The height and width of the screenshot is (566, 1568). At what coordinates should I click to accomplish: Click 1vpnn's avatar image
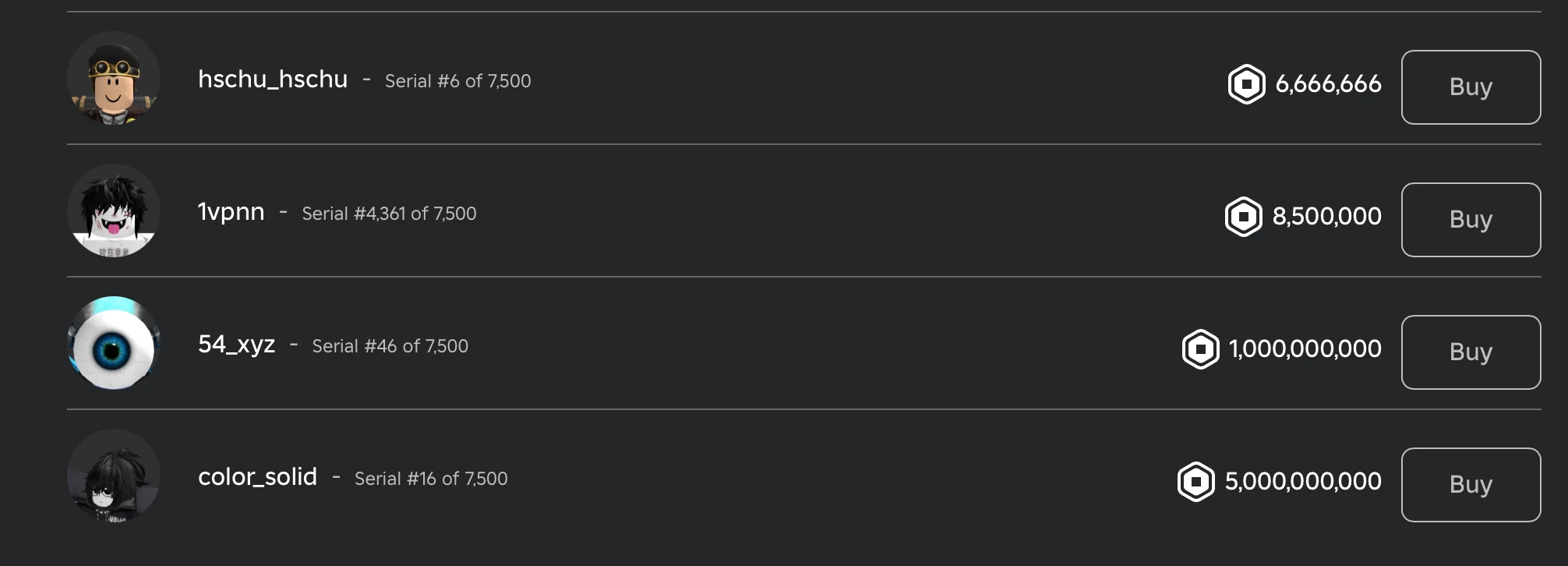point(115,211)
